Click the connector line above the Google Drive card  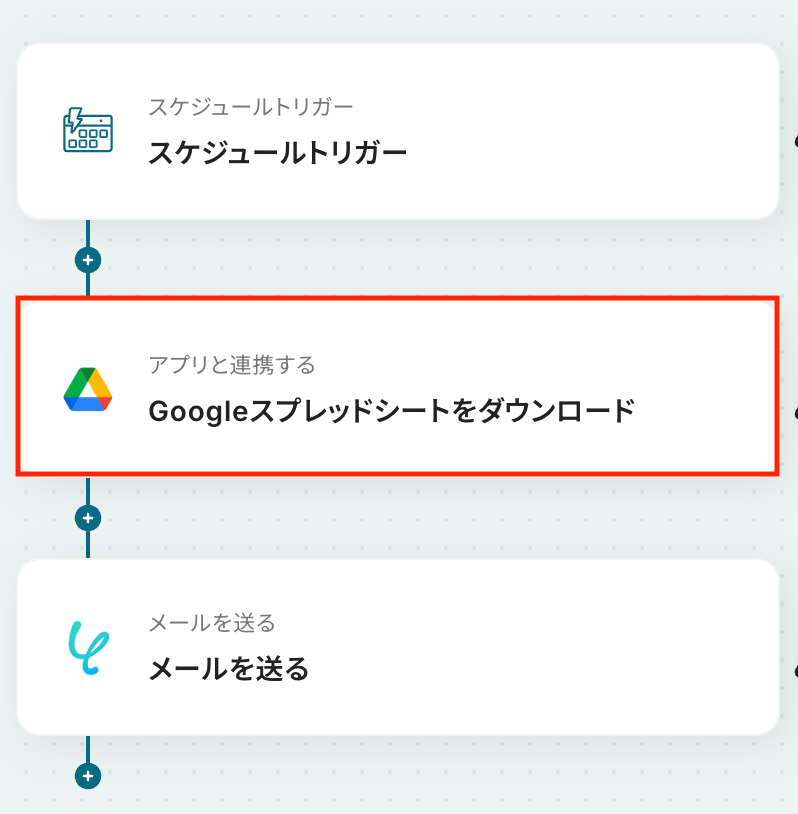point(88,285)
